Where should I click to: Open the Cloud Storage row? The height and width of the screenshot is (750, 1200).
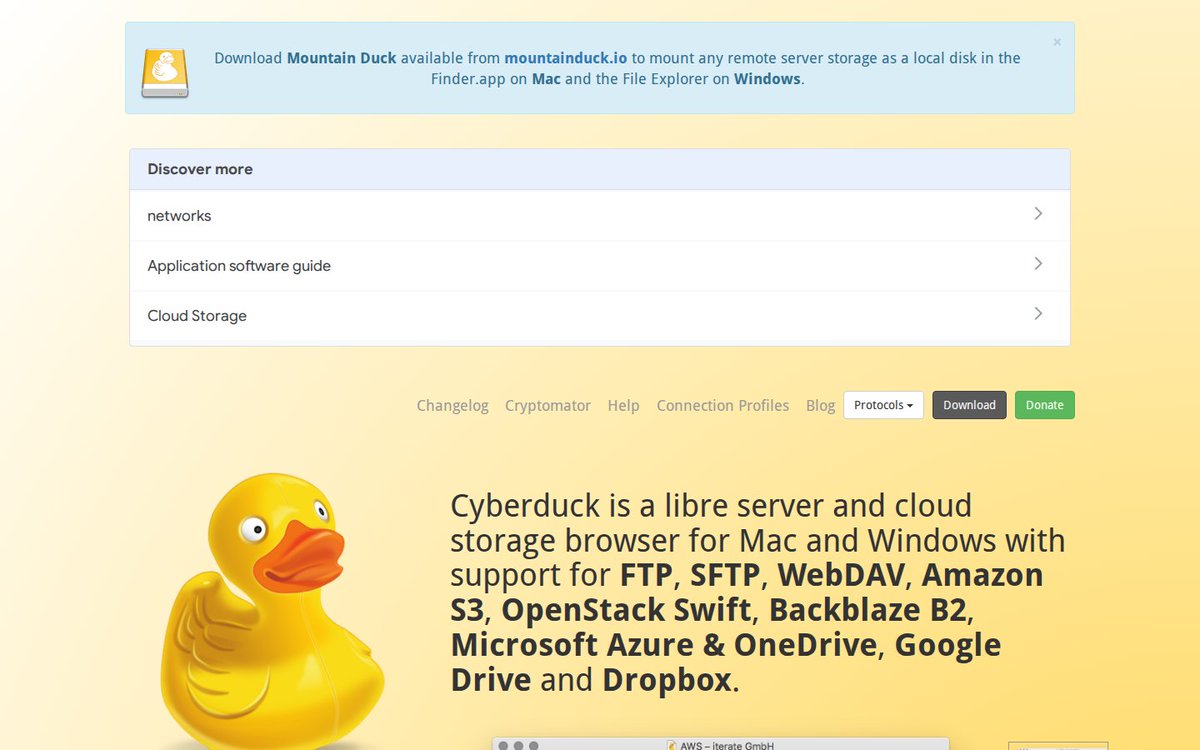point(600,315)
